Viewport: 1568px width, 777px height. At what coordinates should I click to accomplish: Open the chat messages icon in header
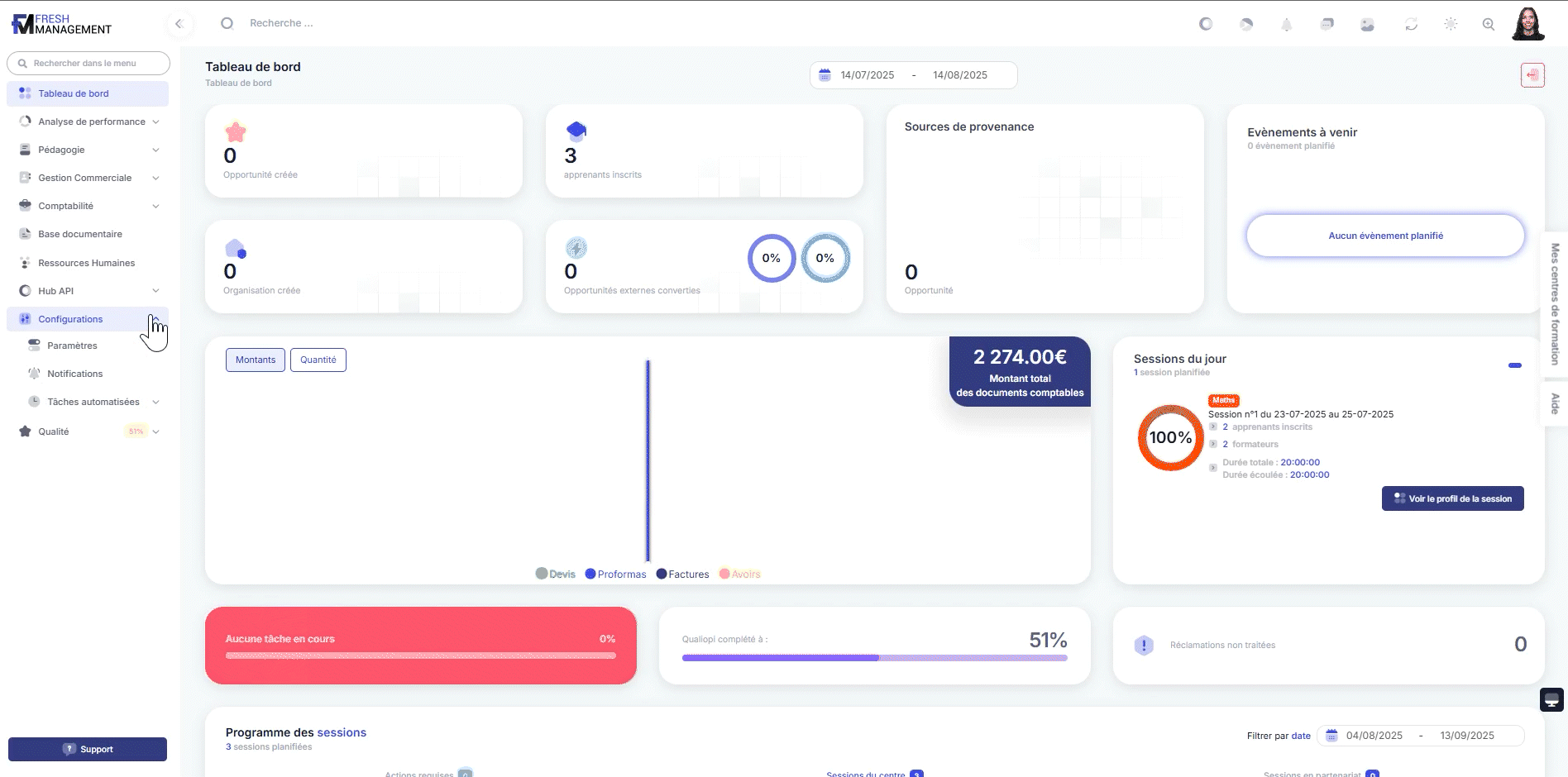tap(1327, 25)
